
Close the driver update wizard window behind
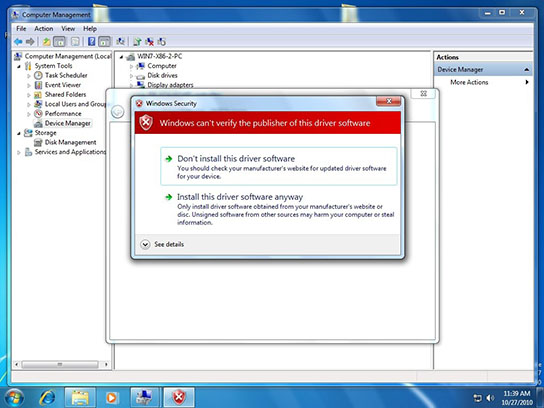coord(423,94)
